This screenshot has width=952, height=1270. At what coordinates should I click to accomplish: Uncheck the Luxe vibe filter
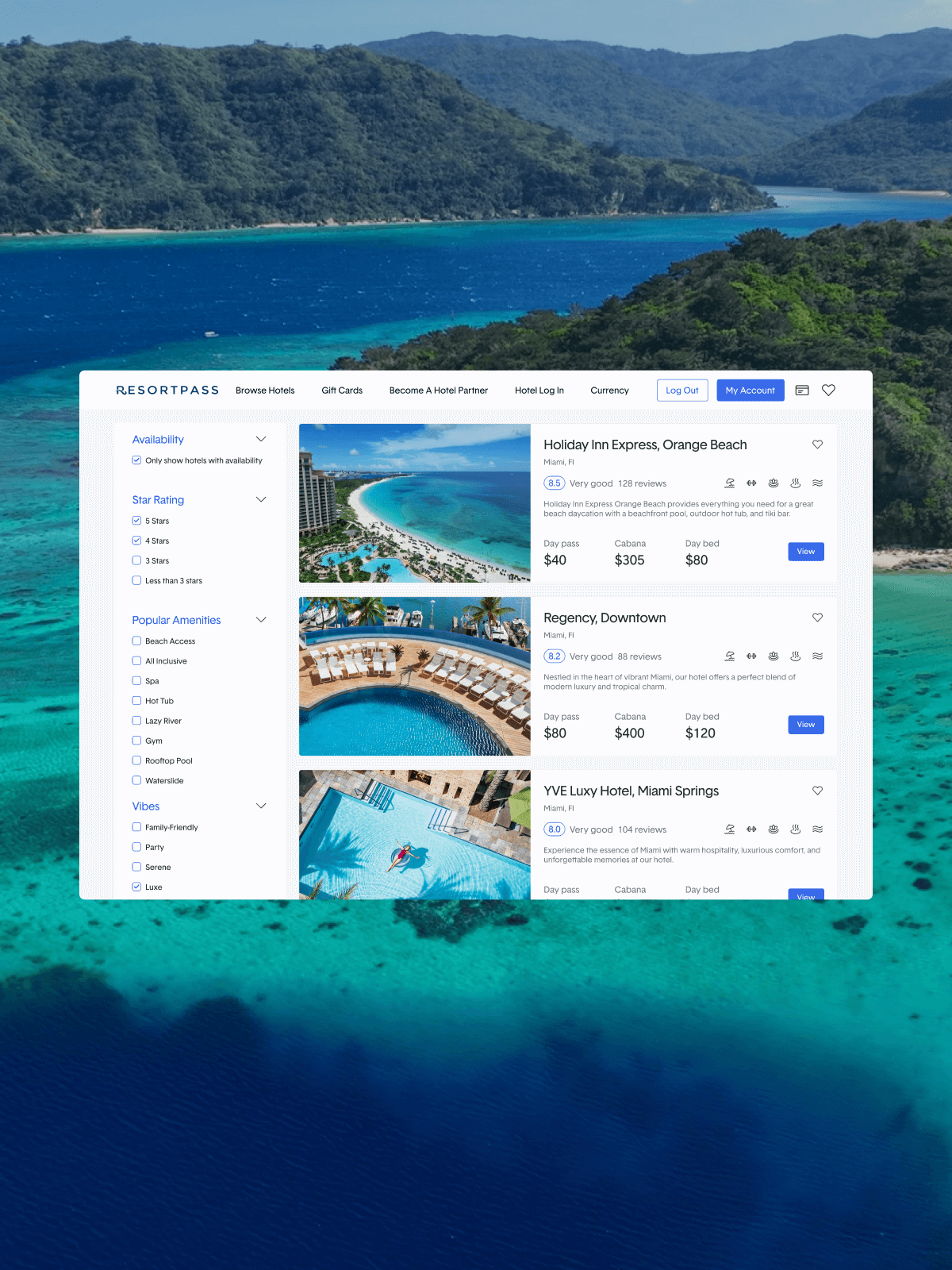point(136,887)
